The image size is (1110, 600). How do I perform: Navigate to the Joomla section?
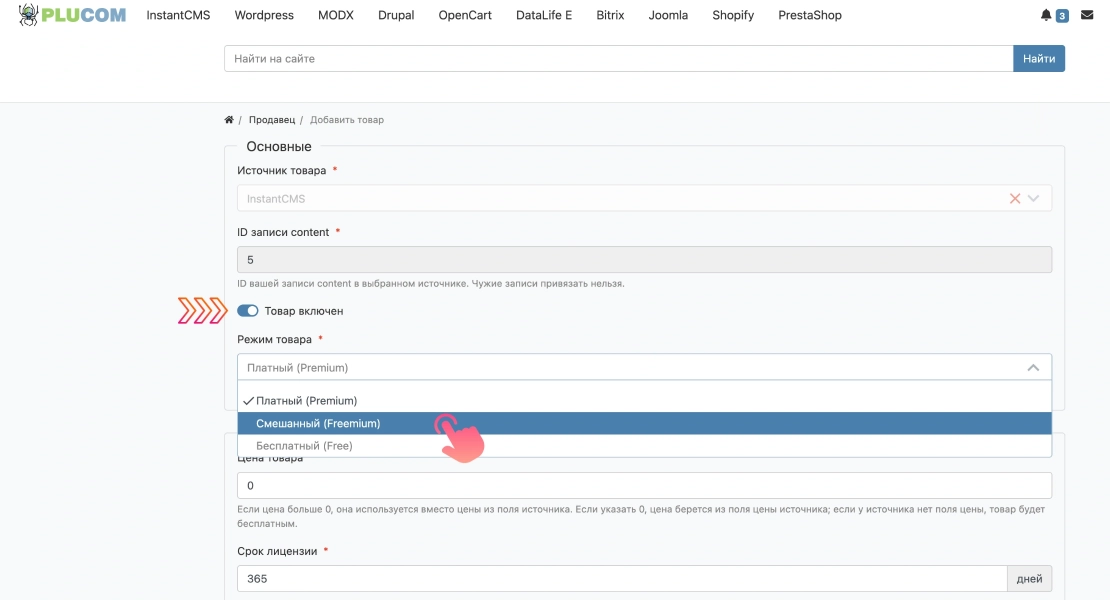(668, 15)
